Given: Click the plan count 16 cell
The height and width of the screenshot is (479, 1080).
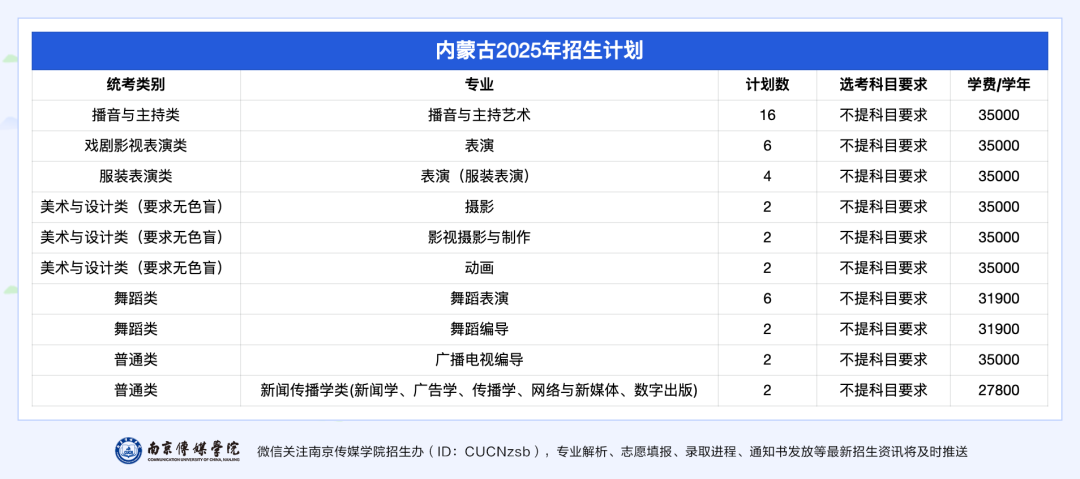Looking at the screenshot, I should 767,115.
